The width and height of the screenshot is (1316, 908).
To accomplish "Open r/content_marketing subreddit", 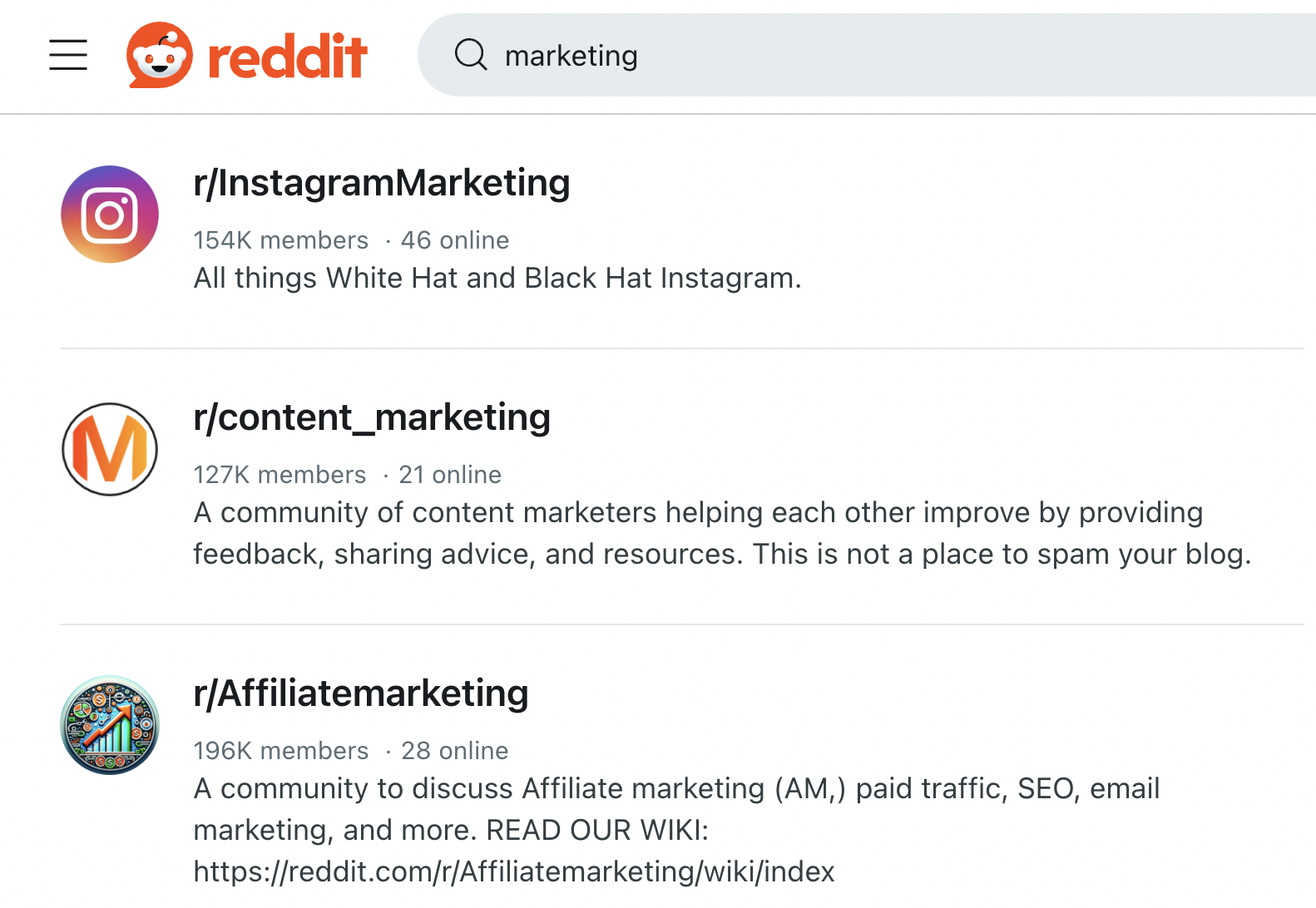I will point(372,417).
